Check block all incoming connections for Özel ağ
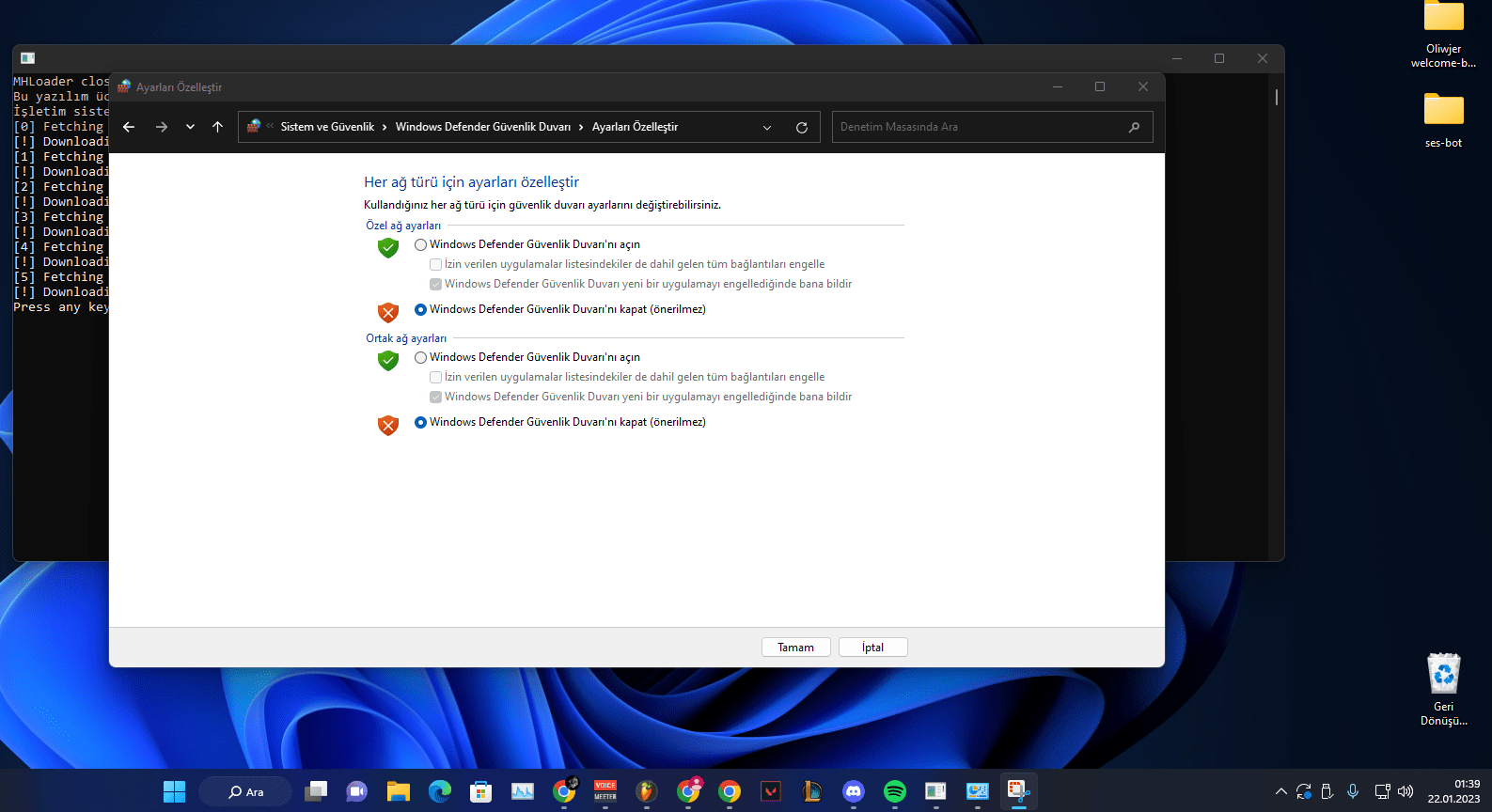 click(435, 264)
